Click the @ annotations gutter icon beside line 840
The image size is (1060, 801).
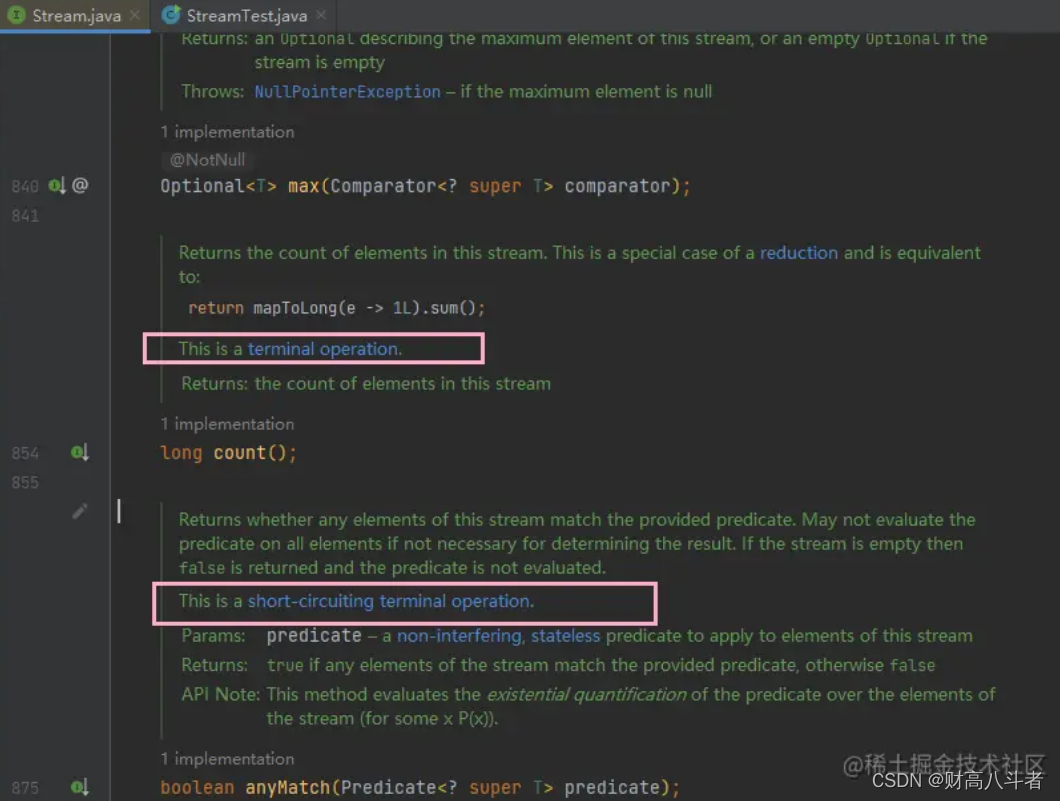coord(78,186)
